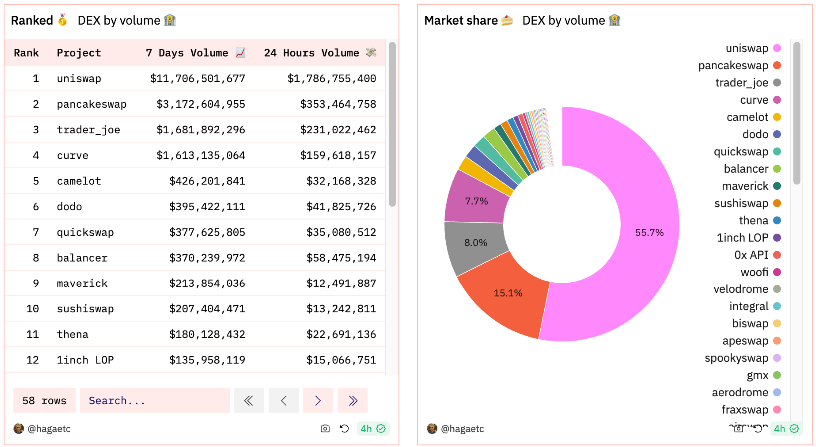Screen dimensions: 816x447
Task: Click the pink fraxswap legend dot
Action: [x=777, y=409]
